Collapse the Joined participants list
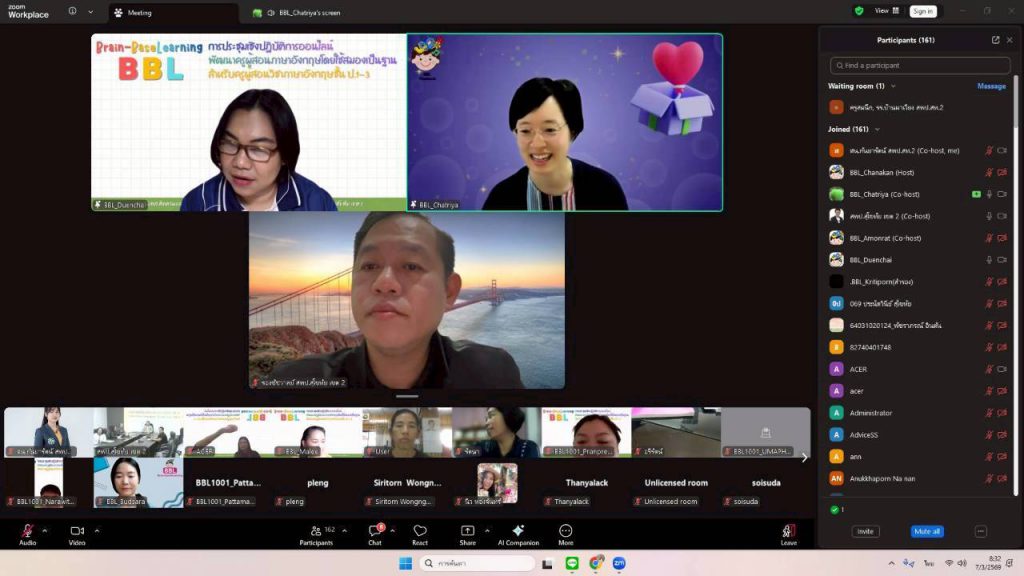 pyautogui.click(x=878, y=129)
